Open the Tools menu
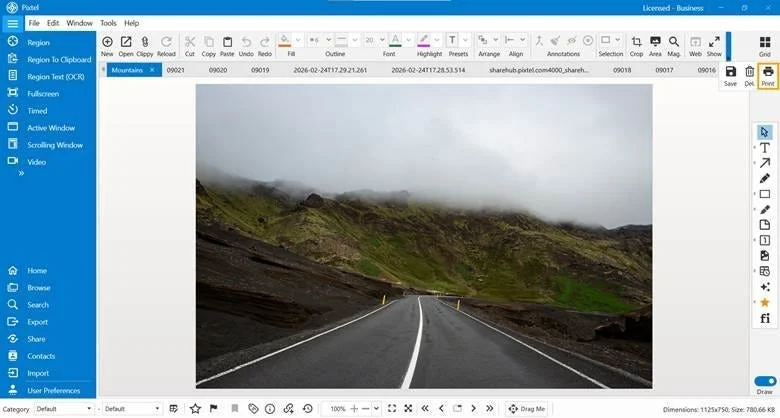The width and height of the screenshot is (780, 418). pos(108,23)
